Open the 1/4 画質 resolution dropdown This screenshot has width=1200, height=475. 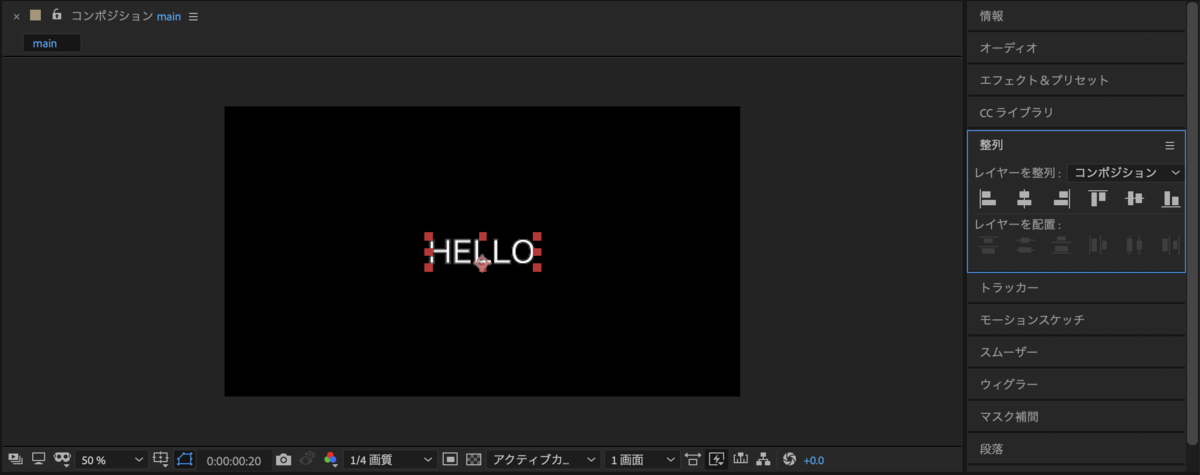coord(389,460)
